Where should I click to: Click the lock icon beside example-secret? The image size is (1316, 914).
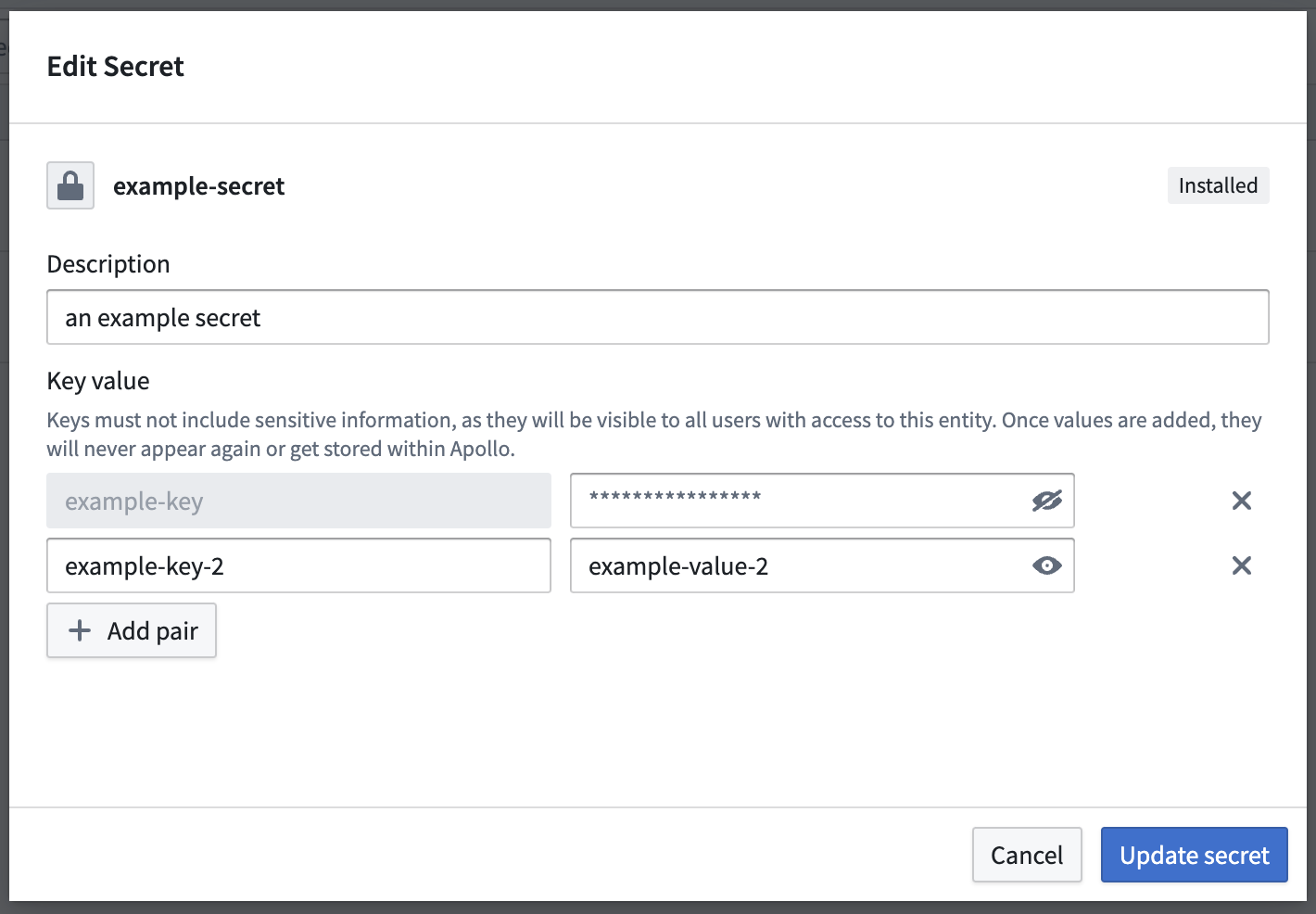70,185
